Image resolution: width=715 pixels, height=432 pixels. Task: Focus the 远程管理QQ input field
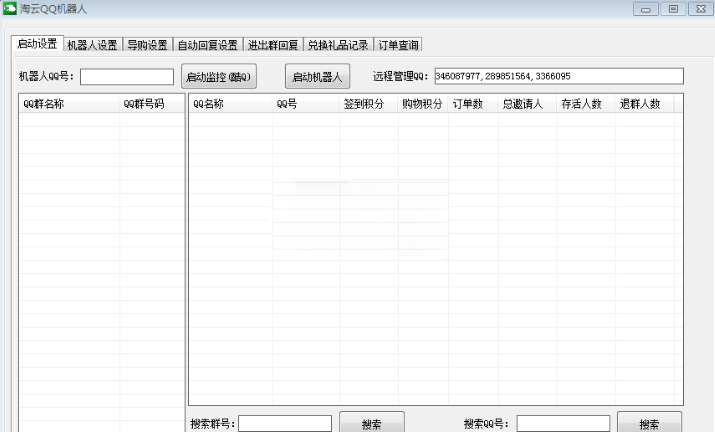559,76
